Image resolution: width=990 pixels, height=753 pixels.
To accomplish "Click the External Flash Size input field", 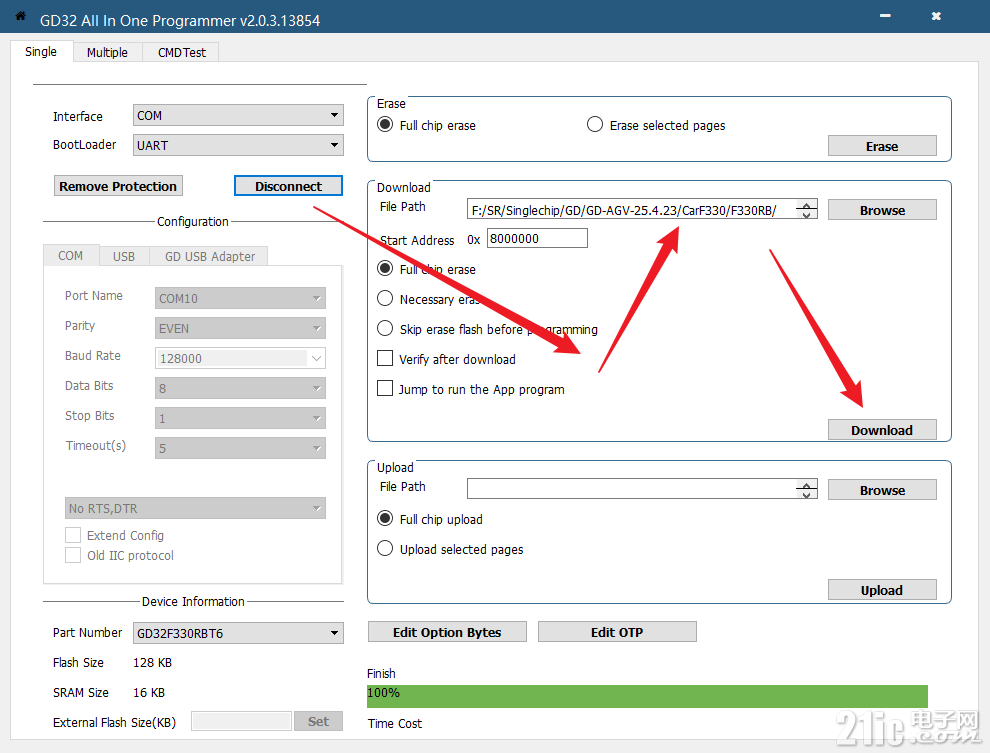I will click(x=242, y=721).
